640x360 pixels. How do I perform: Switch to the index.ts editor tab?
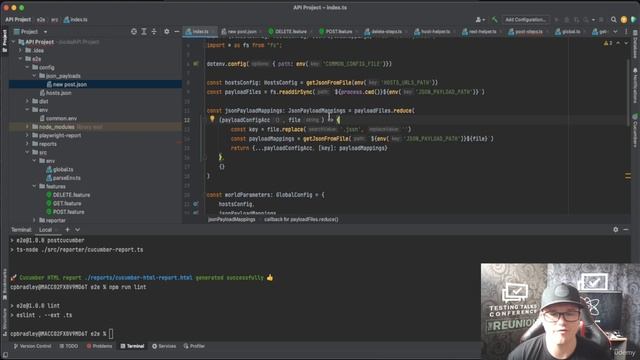pos(200,31)
